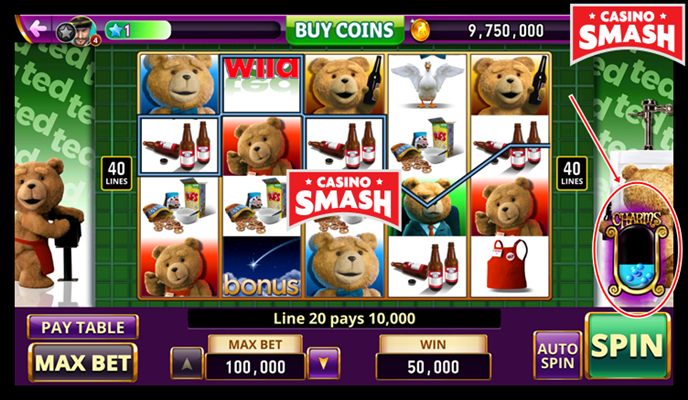The image size is (688, 400).
Task: Click the red apron symbol
Action: [509, 266]
